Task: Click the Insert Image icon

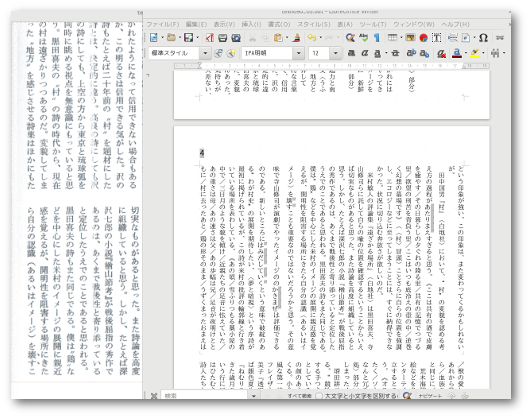Action: pos(410,38)
